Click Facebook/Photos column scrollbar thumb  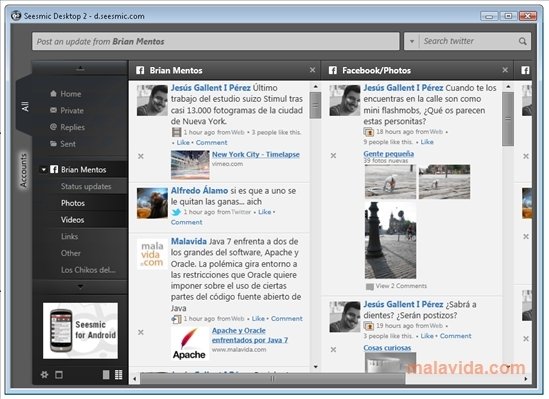pyautogui.click(x=508, y=119)
